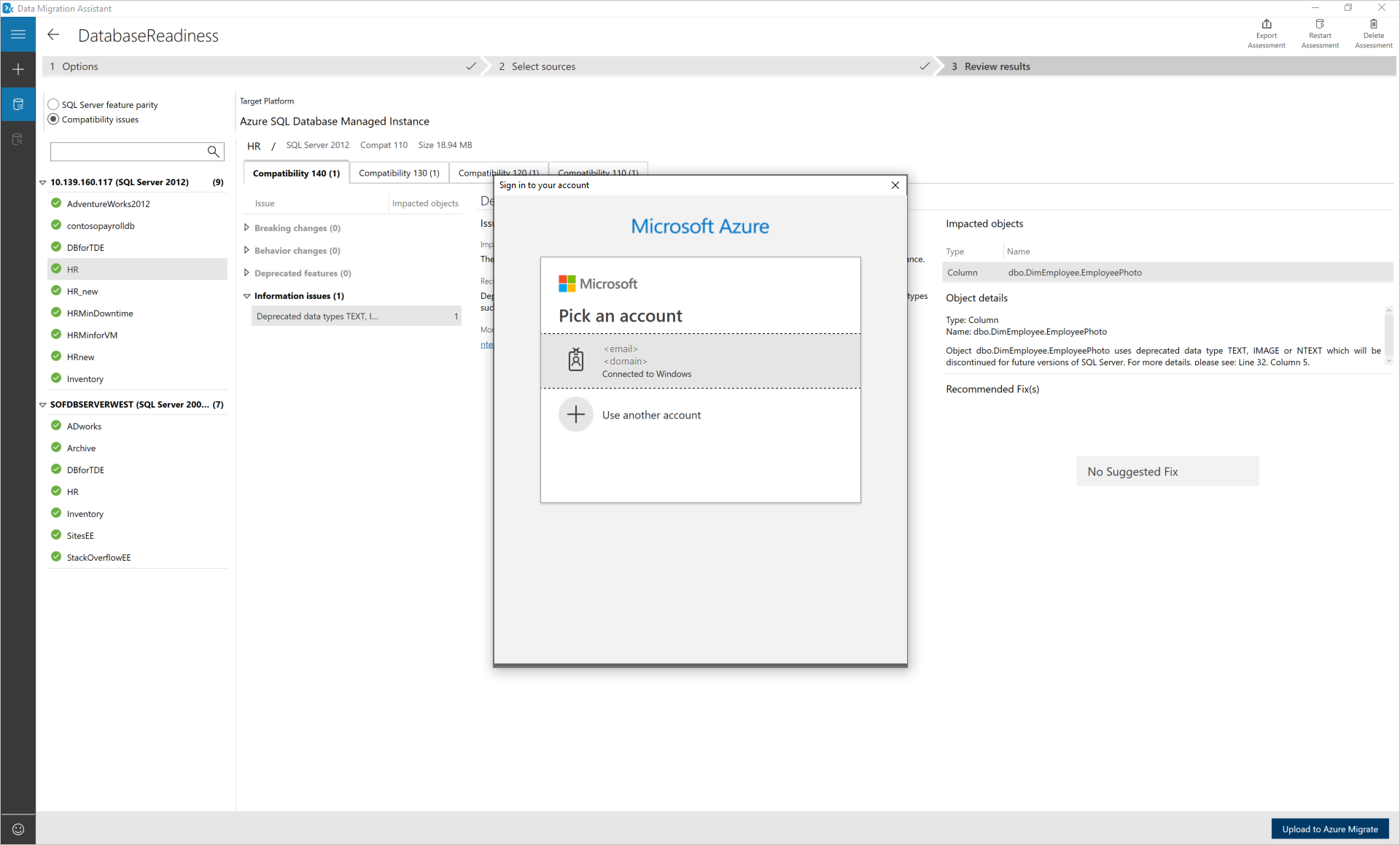Click the Restart Assessment icon
Screen dimensions: 1400x845
tap(1320, 25)
